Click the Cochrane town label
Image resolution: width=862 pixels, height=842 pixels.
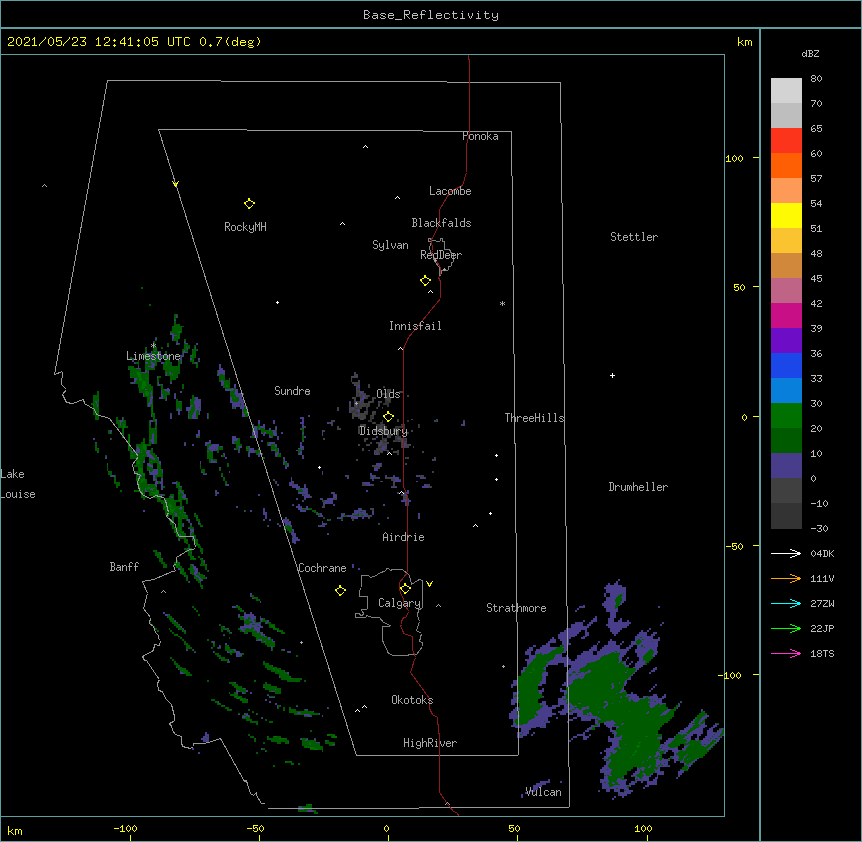(x=322, y=568)
